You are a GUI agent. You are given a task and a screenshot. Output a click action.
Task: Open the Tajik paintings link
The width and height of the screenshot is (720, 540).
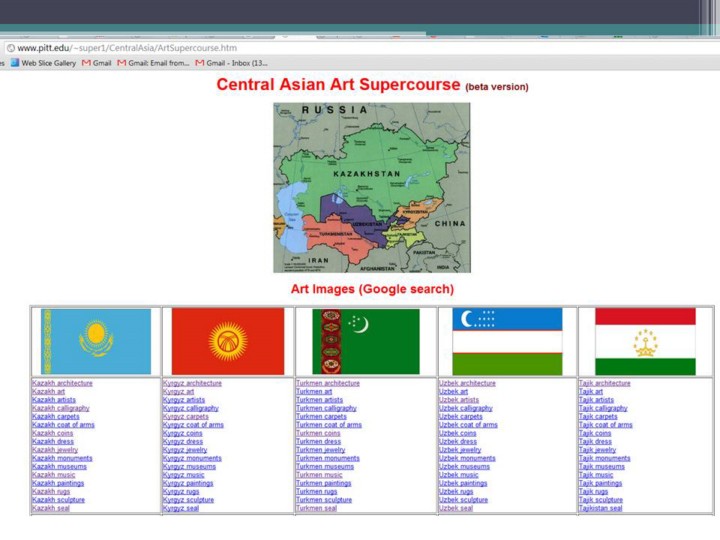click(x=600, y=483)
